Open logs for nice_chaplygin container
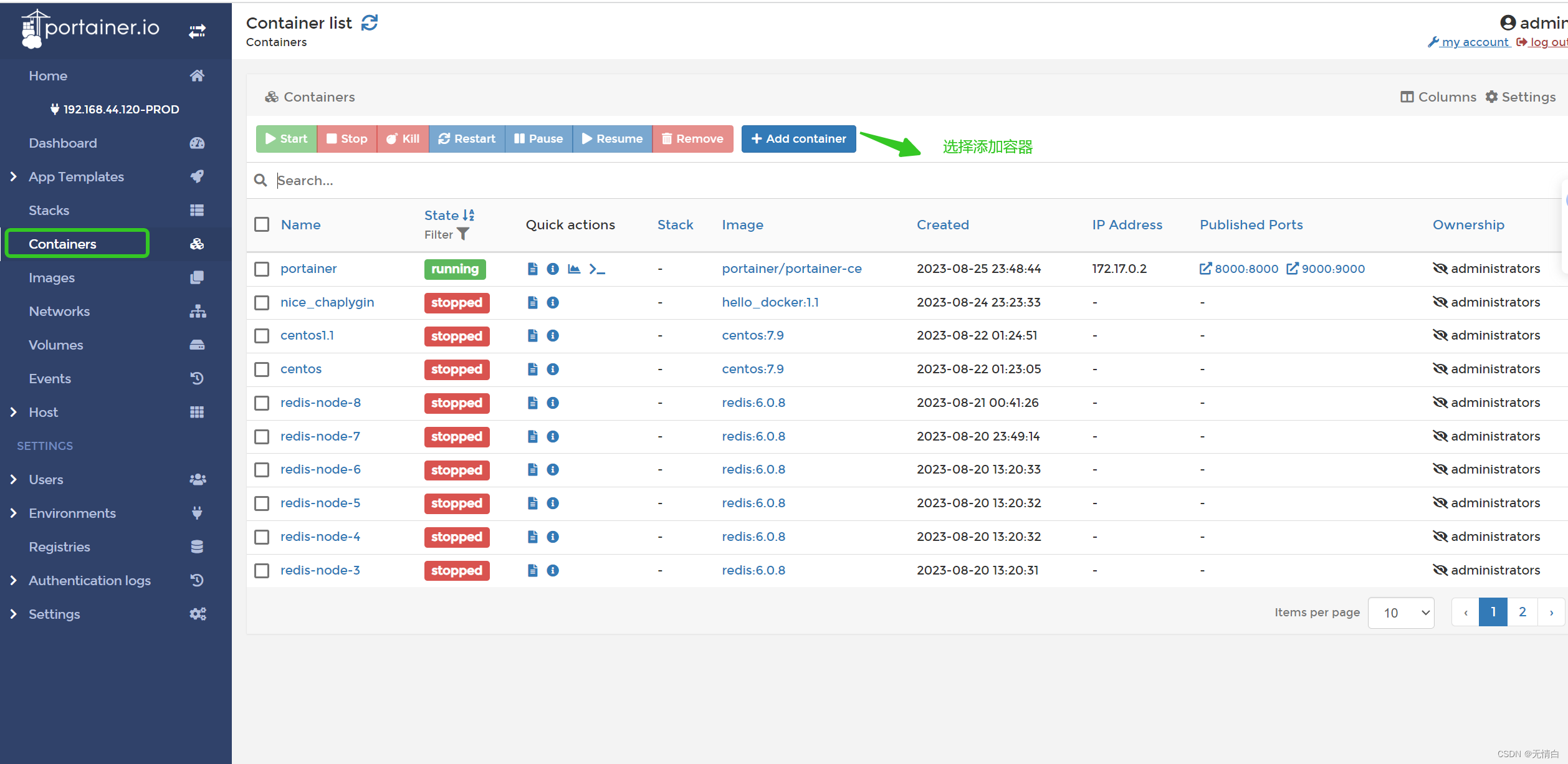Screen dimensions: 1568x764 click(532, 302)
